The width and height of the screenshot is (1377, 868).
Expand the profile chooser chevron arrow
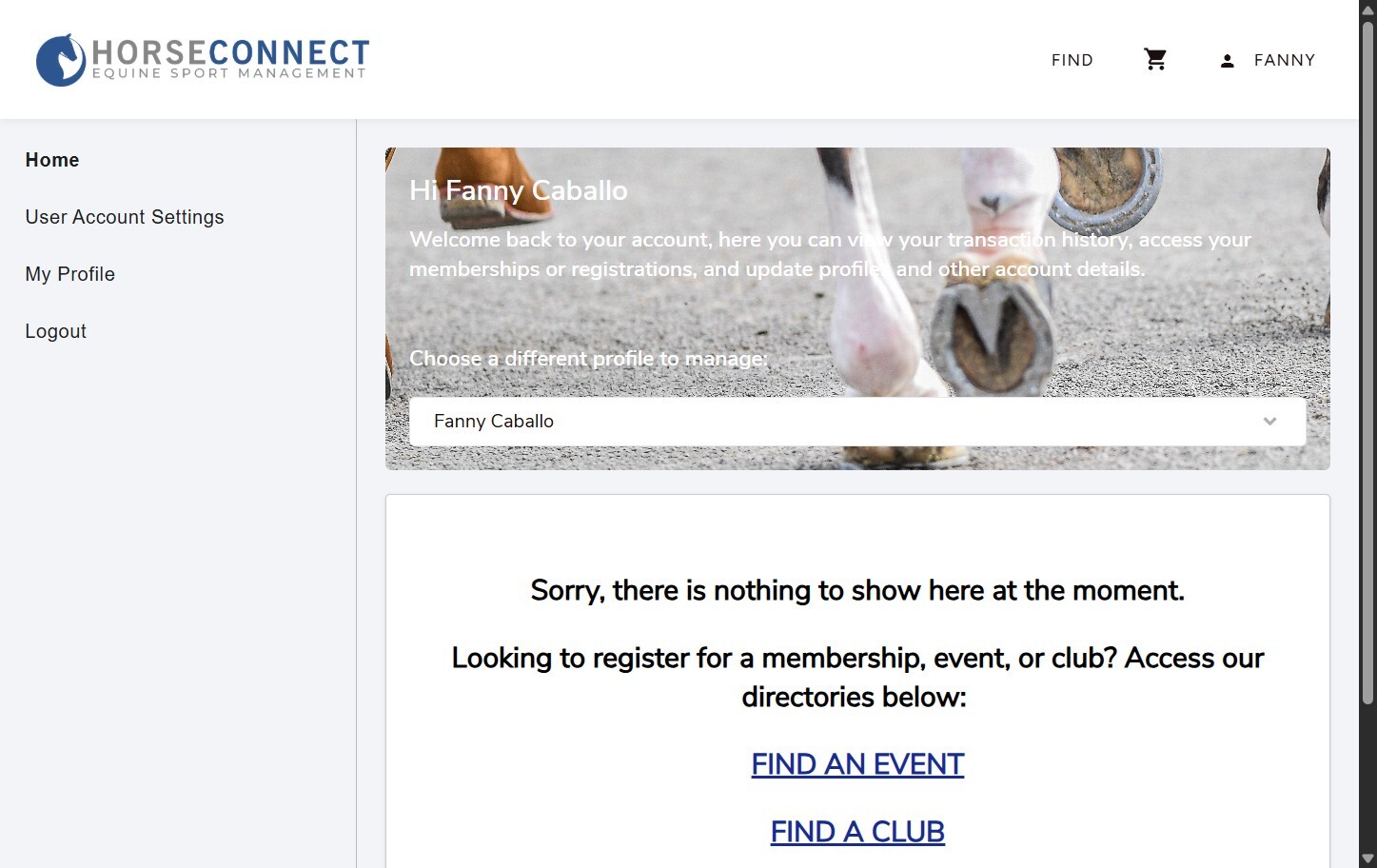(1269, 422)
